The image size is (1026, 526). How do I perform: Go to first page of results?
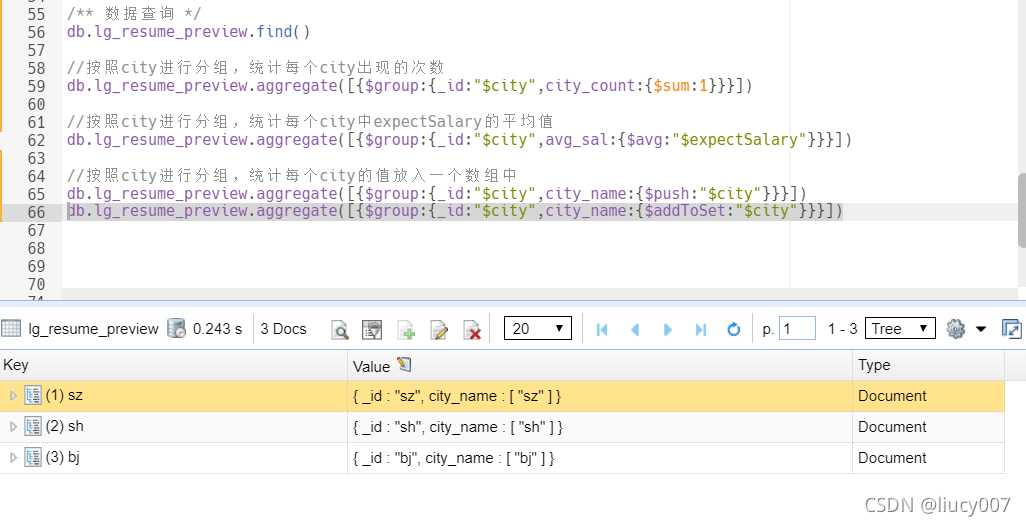pos(602,329)
